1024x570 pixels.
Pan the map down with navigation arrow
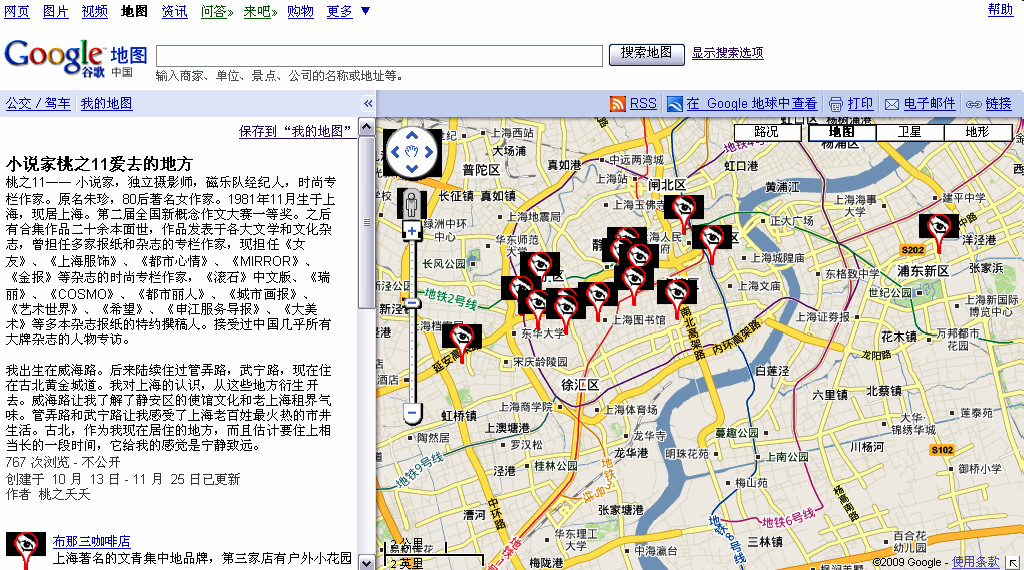click(411, 168)
